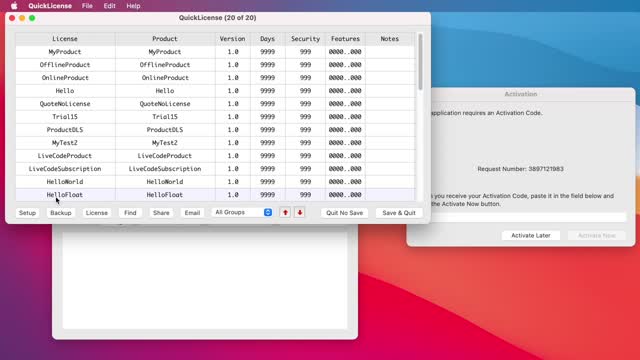Open the All Groups dropdown
The height and width of the screenshot is (360, 640).
243,212
